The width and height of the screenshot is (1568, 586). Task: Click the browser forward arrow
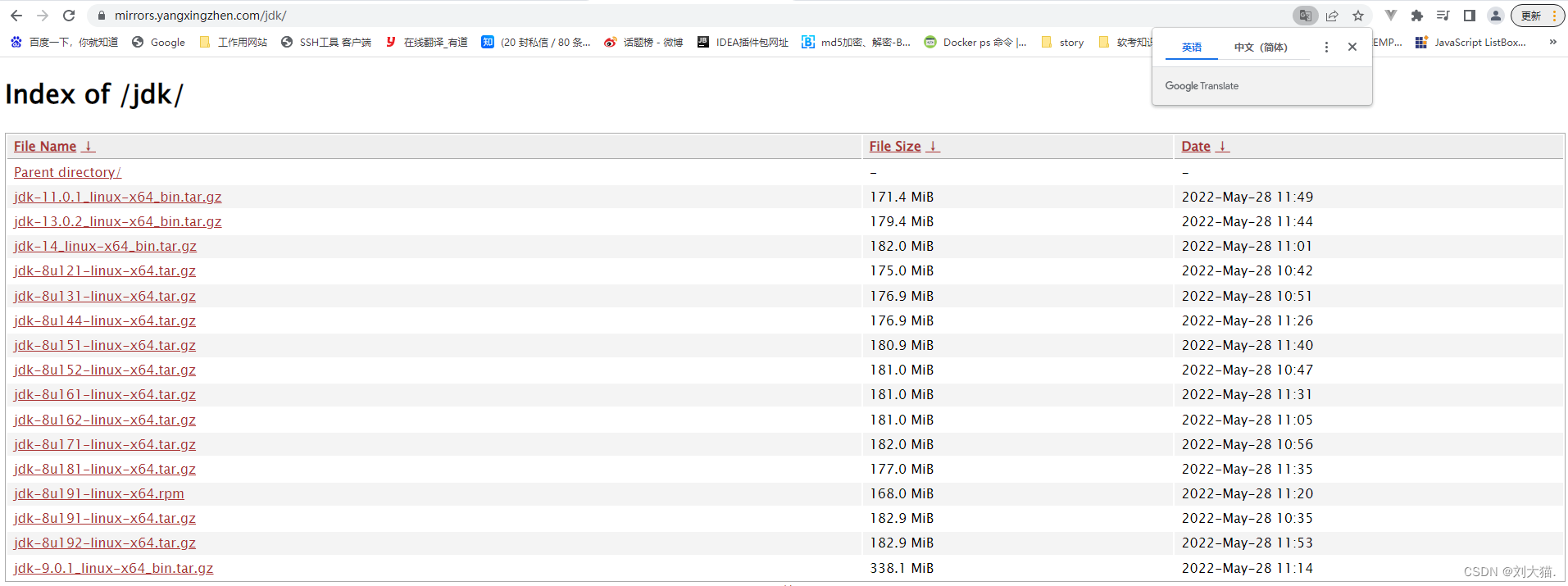[43, 16]
